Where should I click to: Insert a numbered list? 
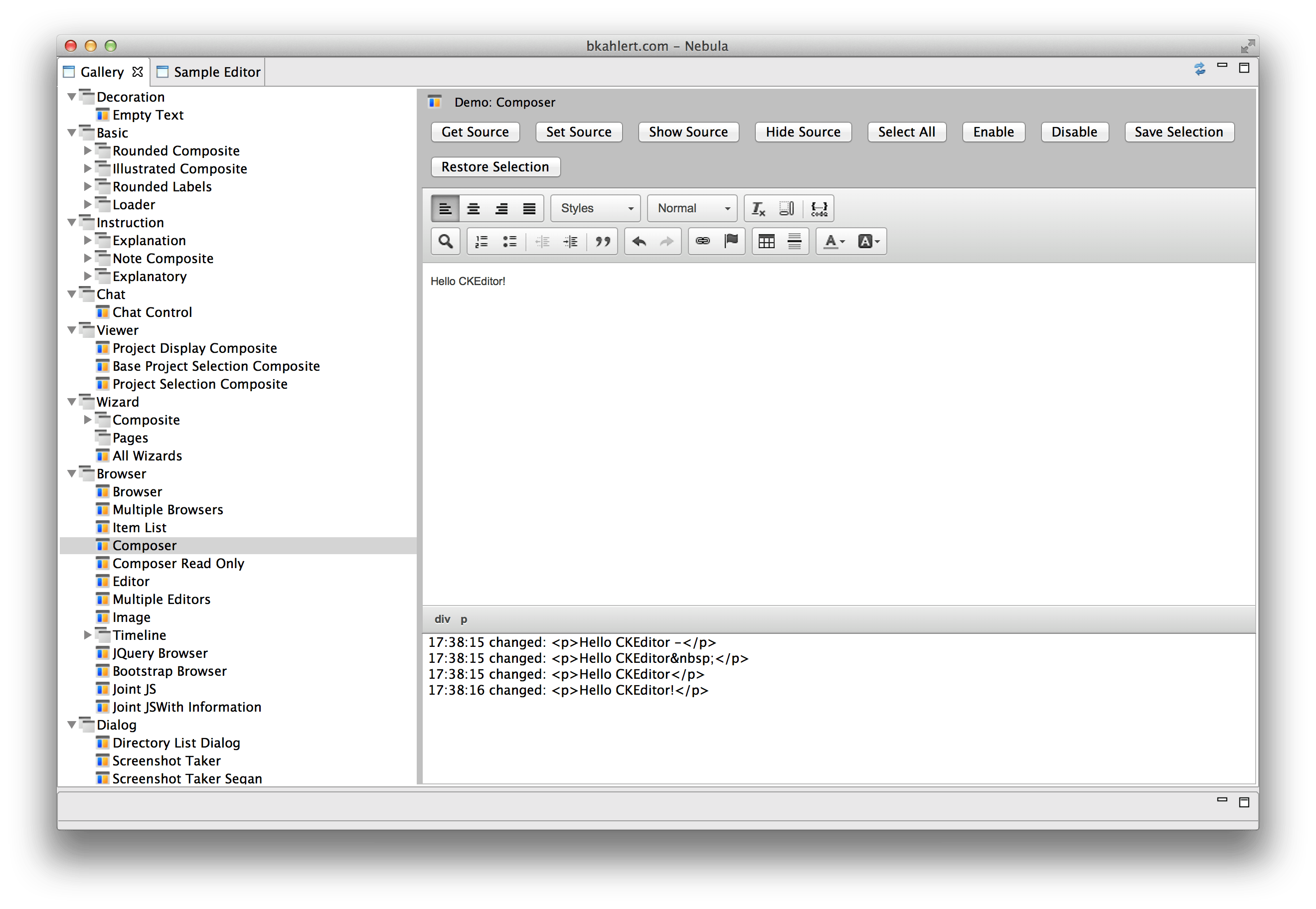point(482,242)
